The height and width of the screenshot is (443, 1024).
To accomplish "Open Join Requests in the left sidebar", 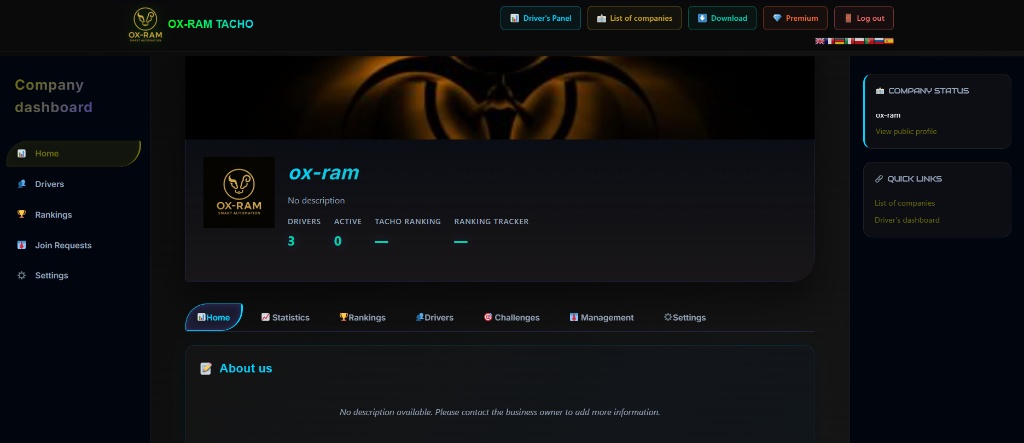I will (x=73, y=245).
